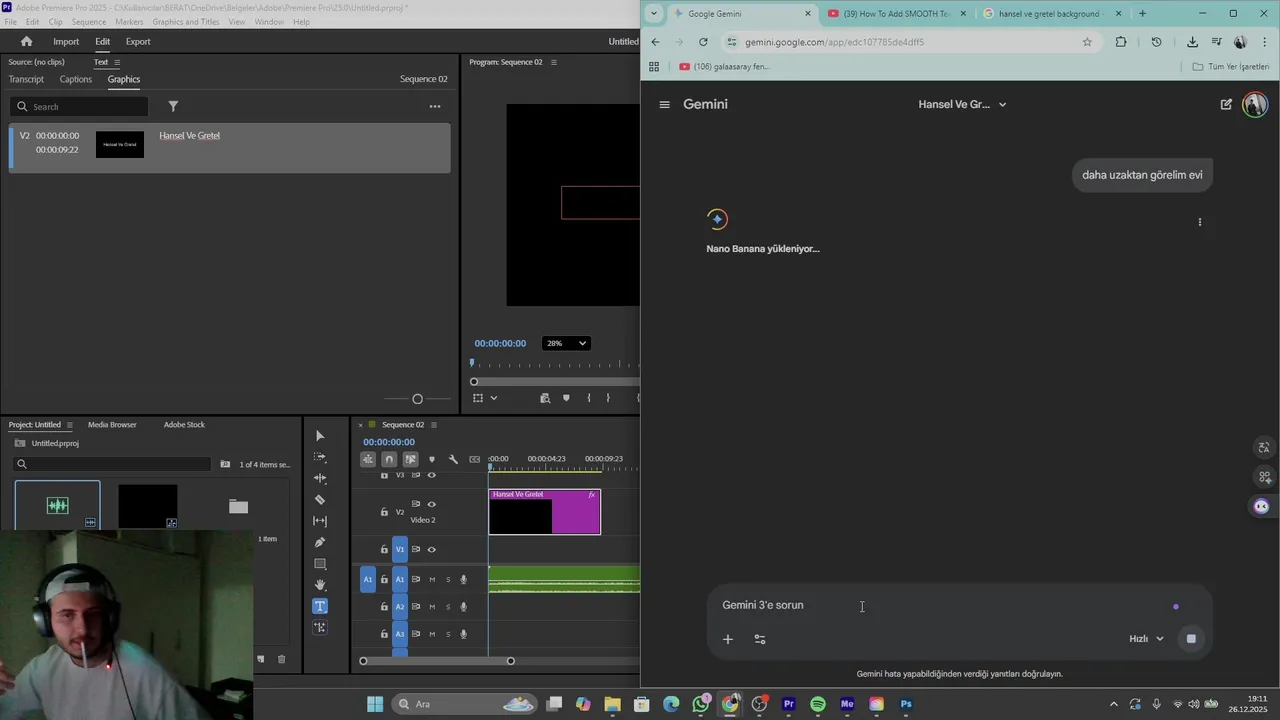
Task: Open Chrome downloads icon
Action: click(1192, 42)
